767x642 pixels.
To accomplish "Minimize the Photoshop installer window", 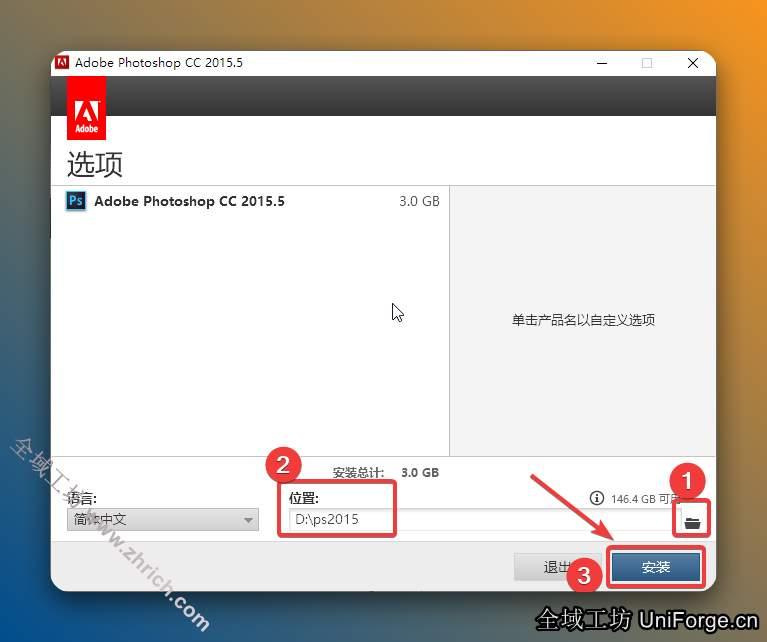I will click(x=602, y=63).
